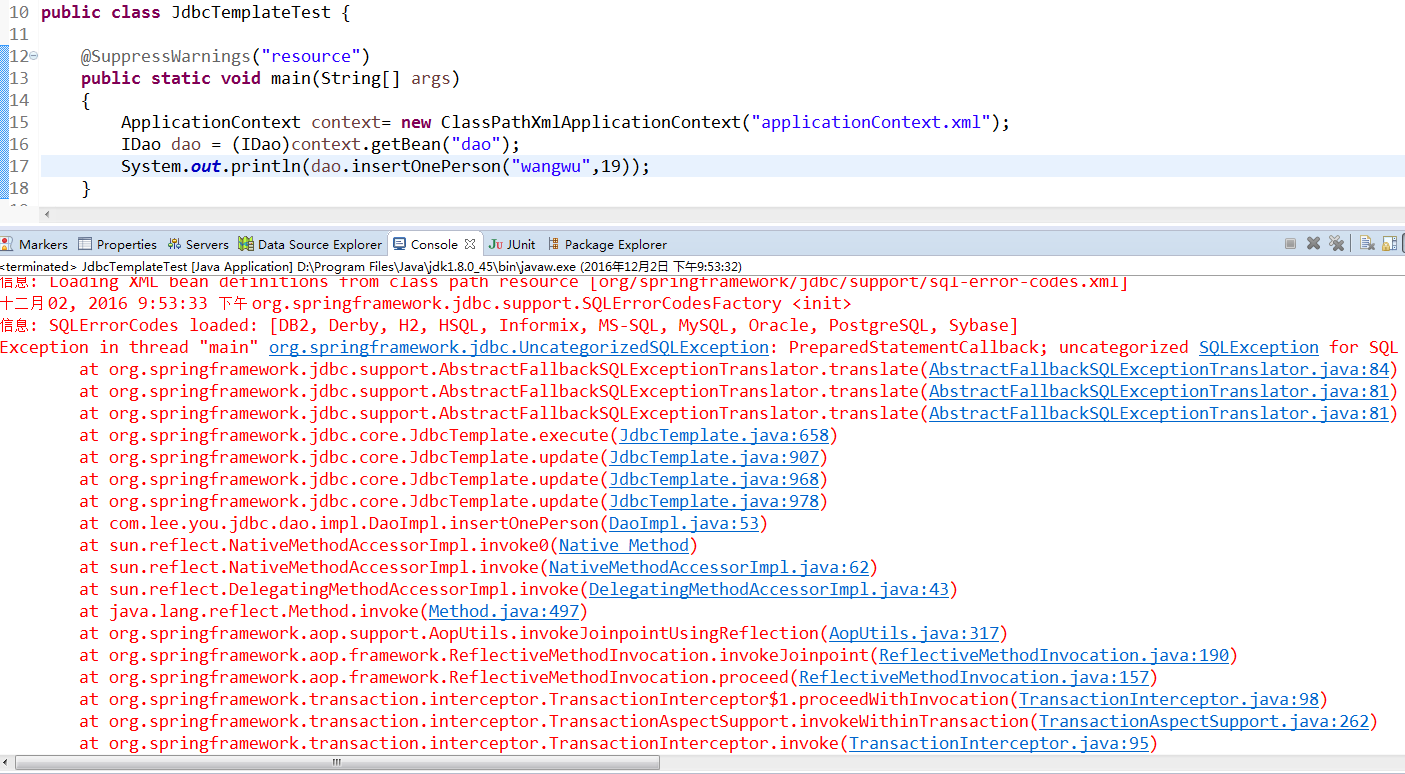
Task: Open TransactionAspectSupport.java:262 link
Action: 1204,721
